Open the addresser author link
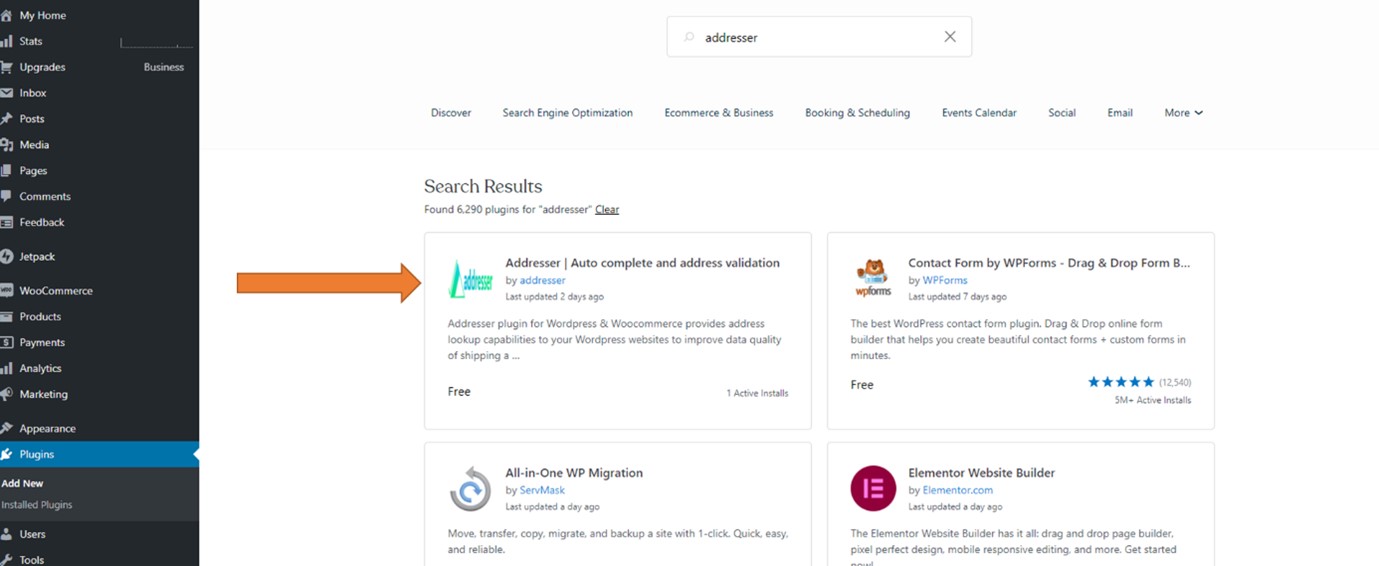The height and width of the screenshot is (566, 1379). point(542,281)
